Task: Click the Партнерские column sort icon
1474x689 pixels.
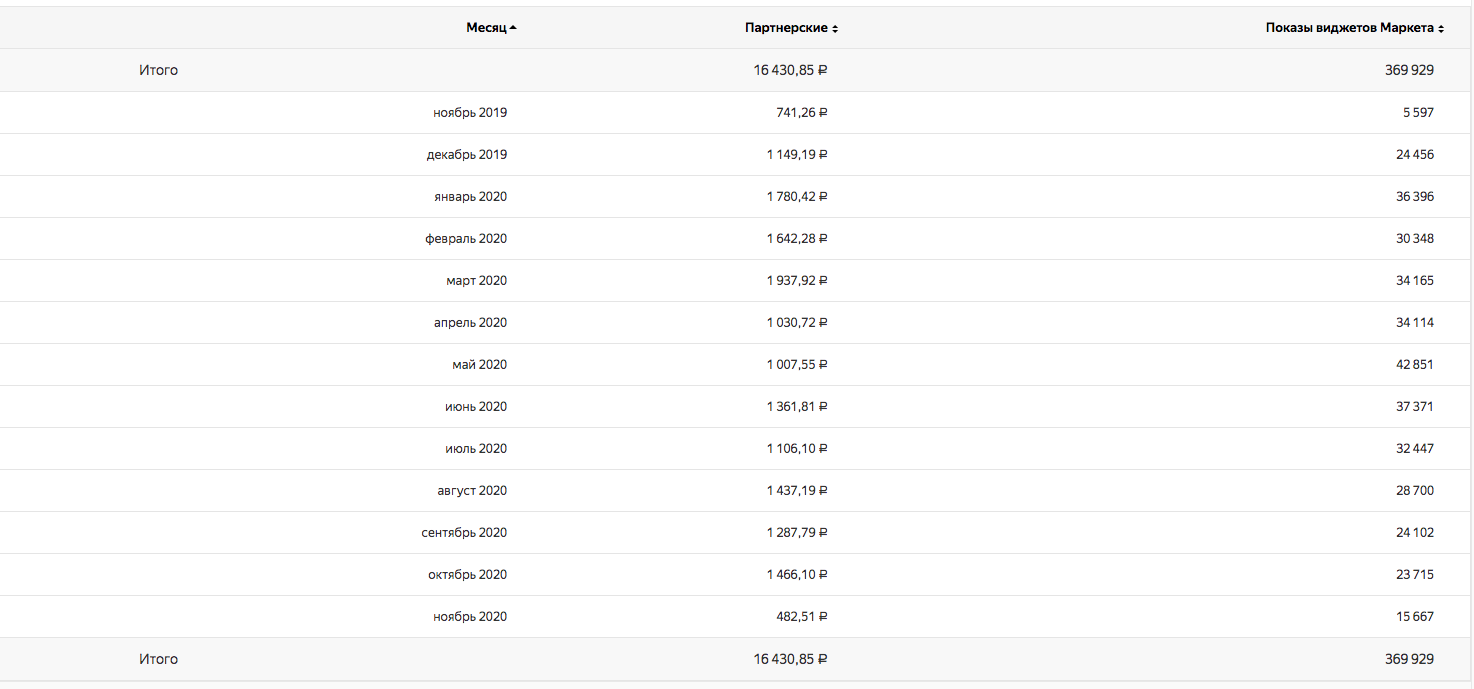Action: coord(835,29)
